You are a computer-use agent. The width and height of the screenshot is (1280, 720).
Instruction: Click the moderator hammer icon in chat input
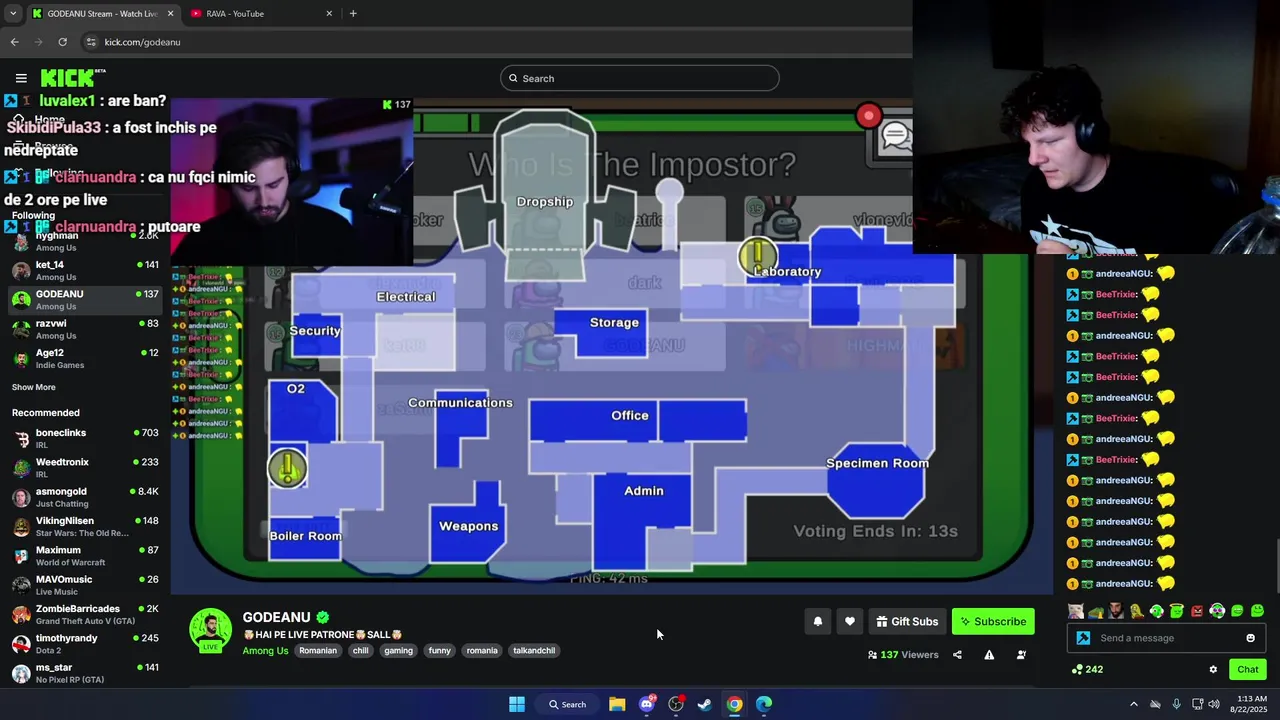1083,638
